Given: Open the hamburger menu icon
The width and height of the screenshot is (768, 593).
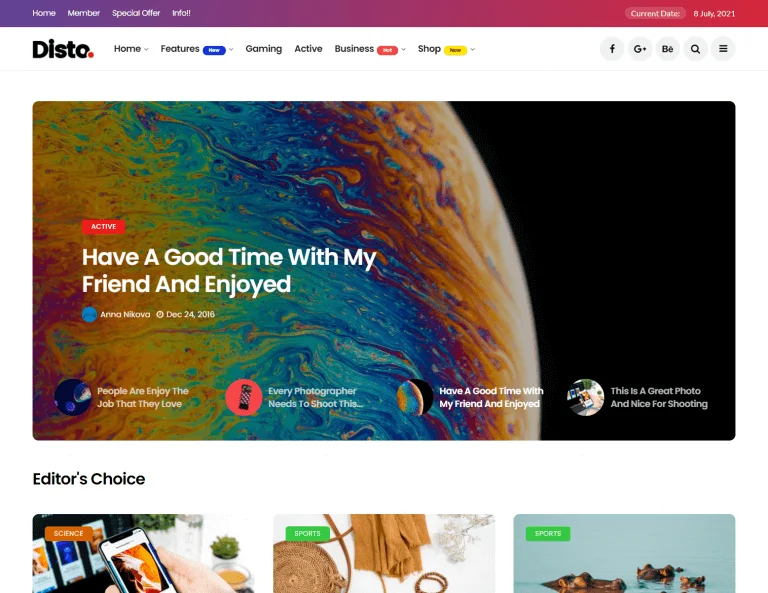Looking at the screenshot, I should 723,49.
